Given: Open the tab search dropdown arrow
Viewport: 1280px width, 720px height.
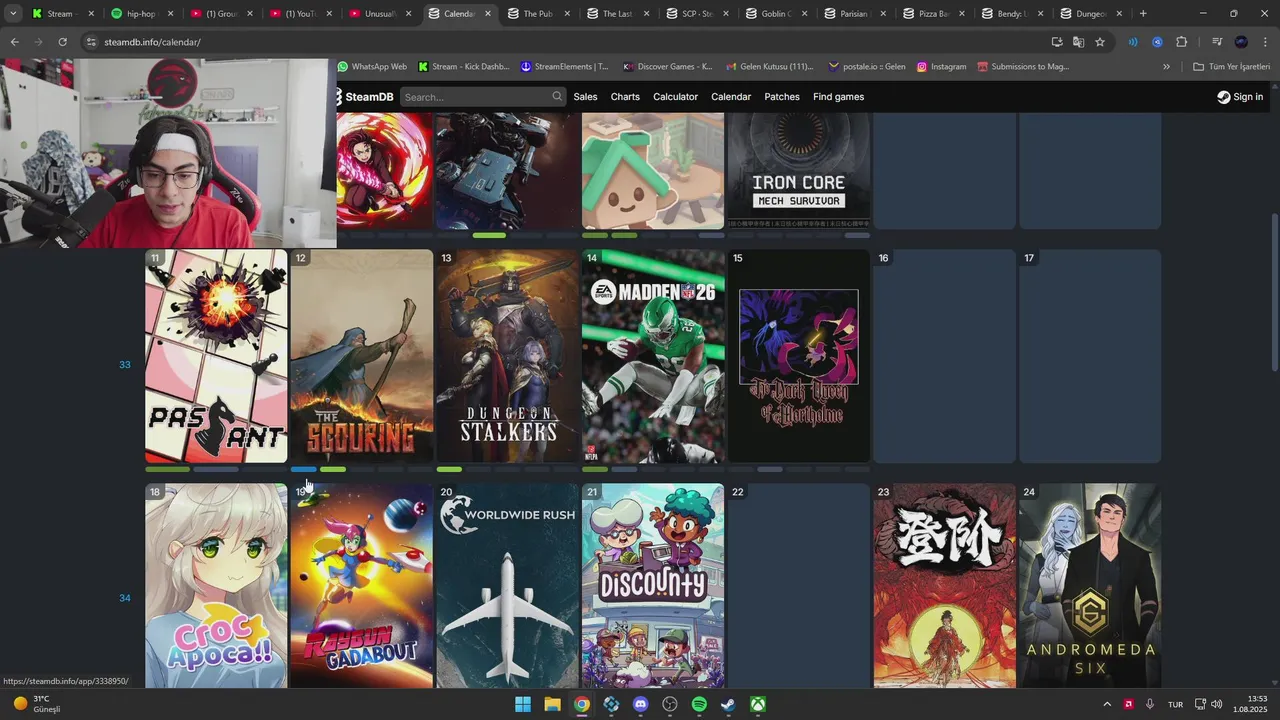Looking at the screenshot, I should tap(13, 14).
